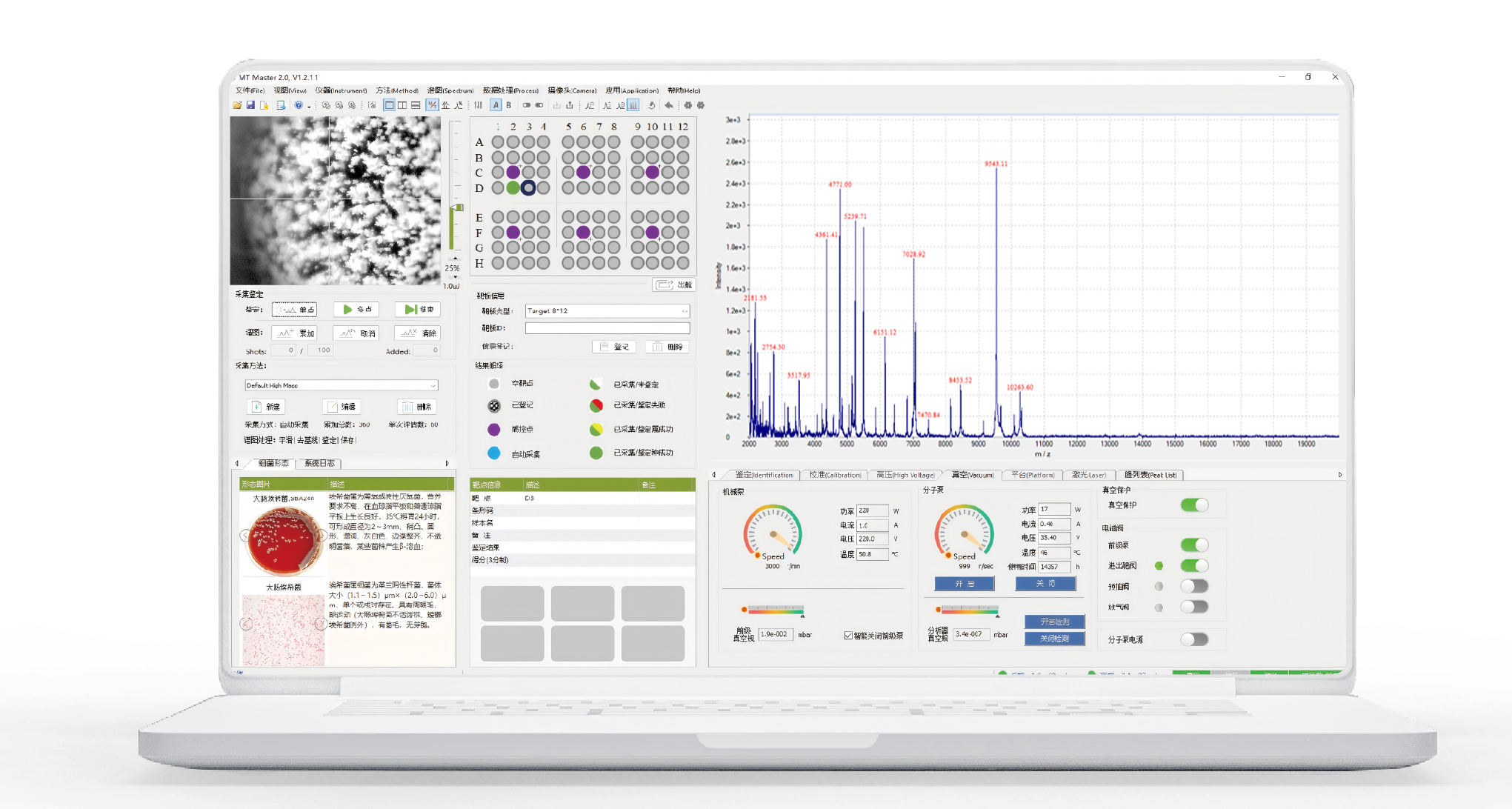Click the open folder toolbar icon
This screenshot has width=1512, height=809.
(x=237, y=105)
